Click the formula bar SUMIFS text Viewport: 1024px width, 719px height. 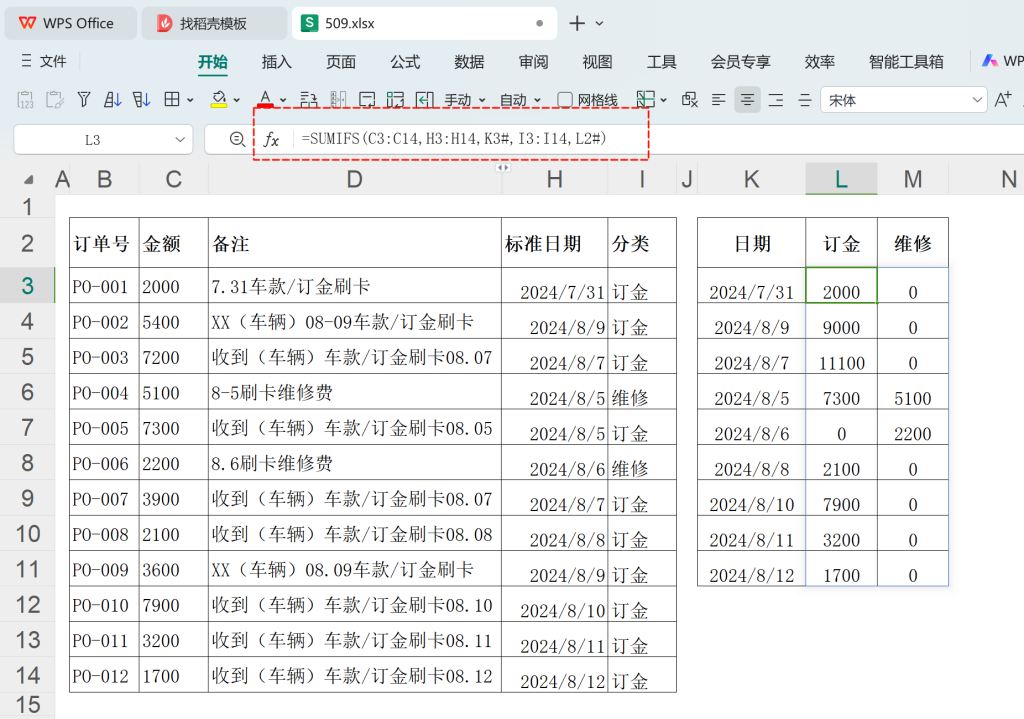(x=454, y=138)
